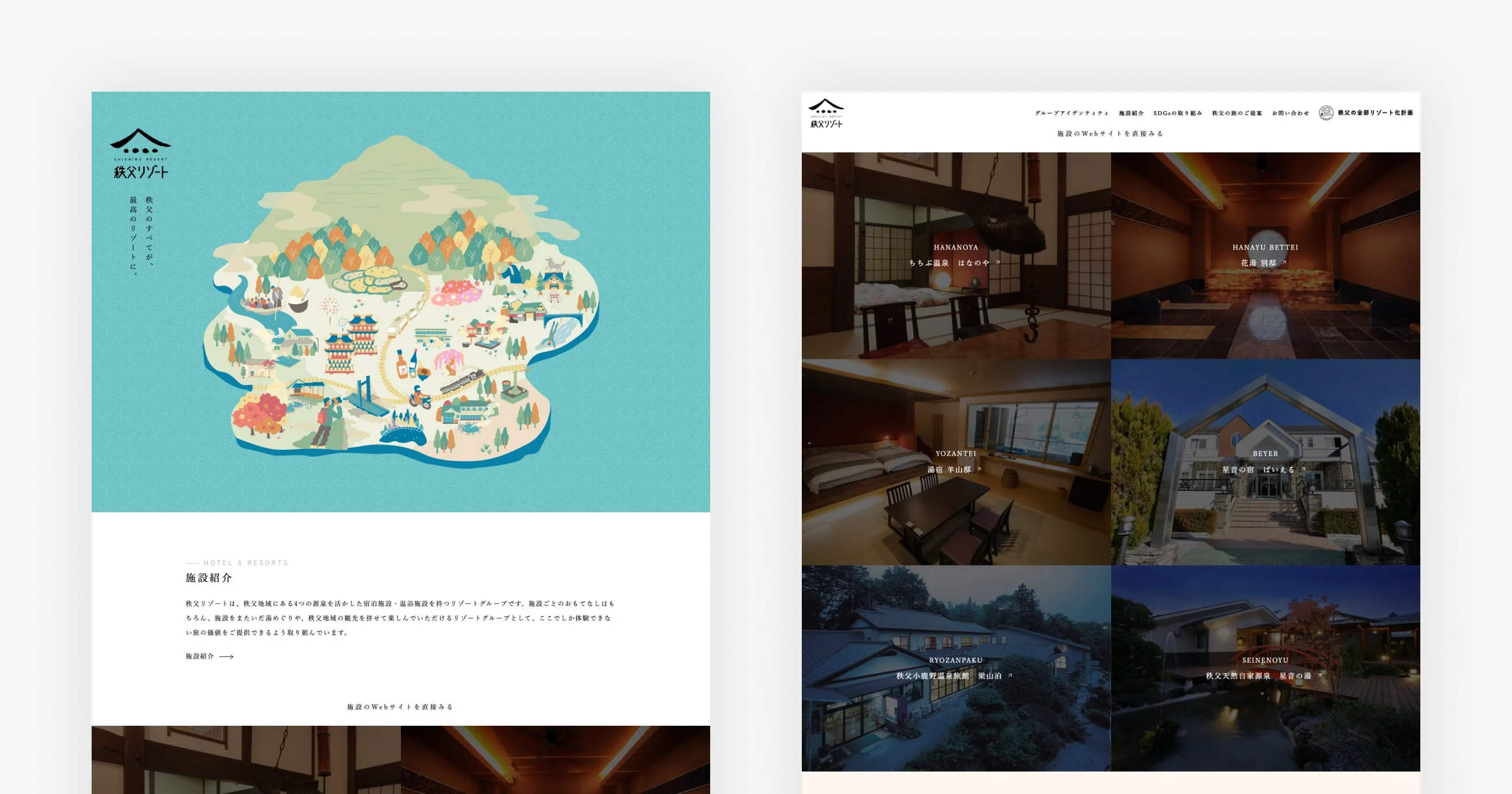Click external-link arrow beside 星音の湯
This screenshot has height=794, width=1512.
1320,675
